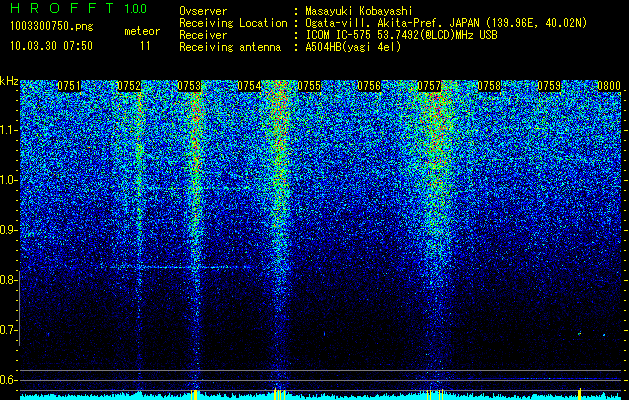Screen dimensions: 629x400
Task: Click the meteor count value 11
Action: coord(145,46)
